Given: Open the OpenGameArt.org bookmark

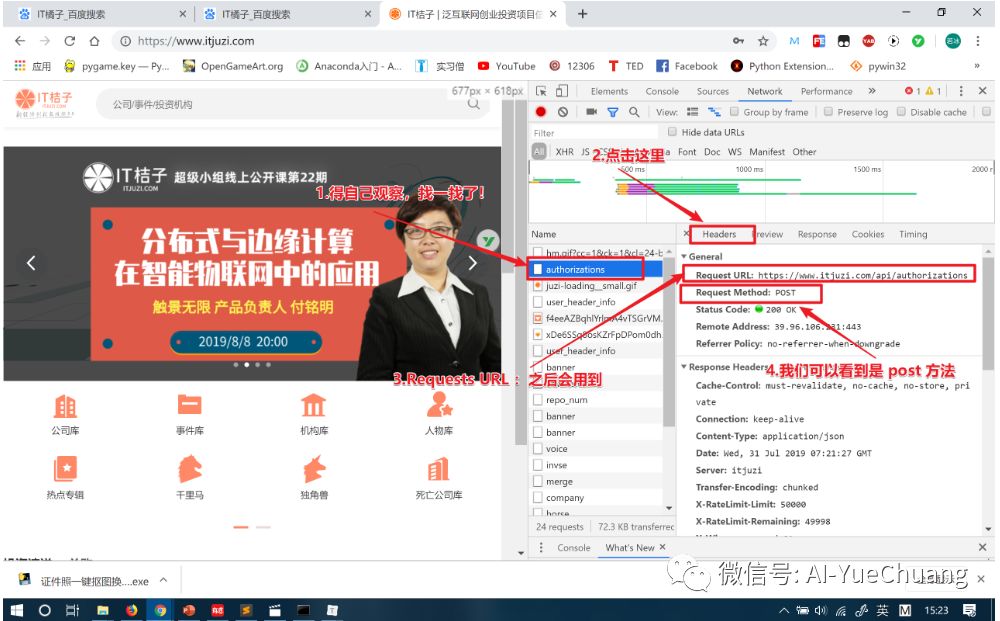Looking at the screenshot, I should (233, 66).
